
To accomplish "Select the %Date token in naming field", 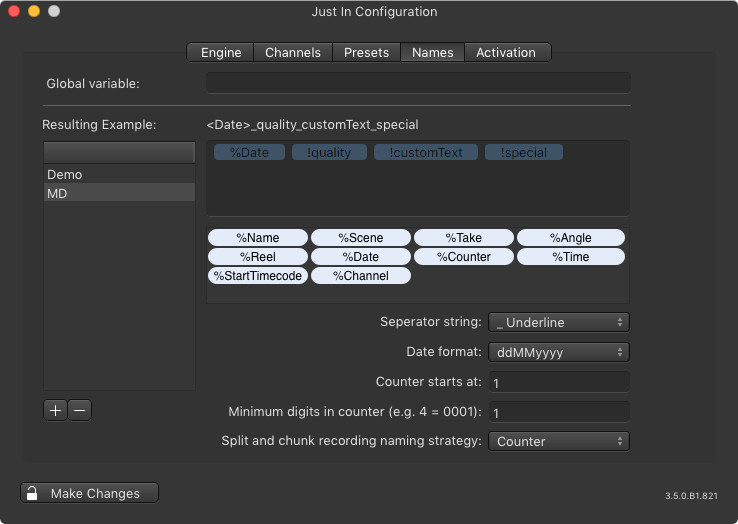I will tap(249, 152).
